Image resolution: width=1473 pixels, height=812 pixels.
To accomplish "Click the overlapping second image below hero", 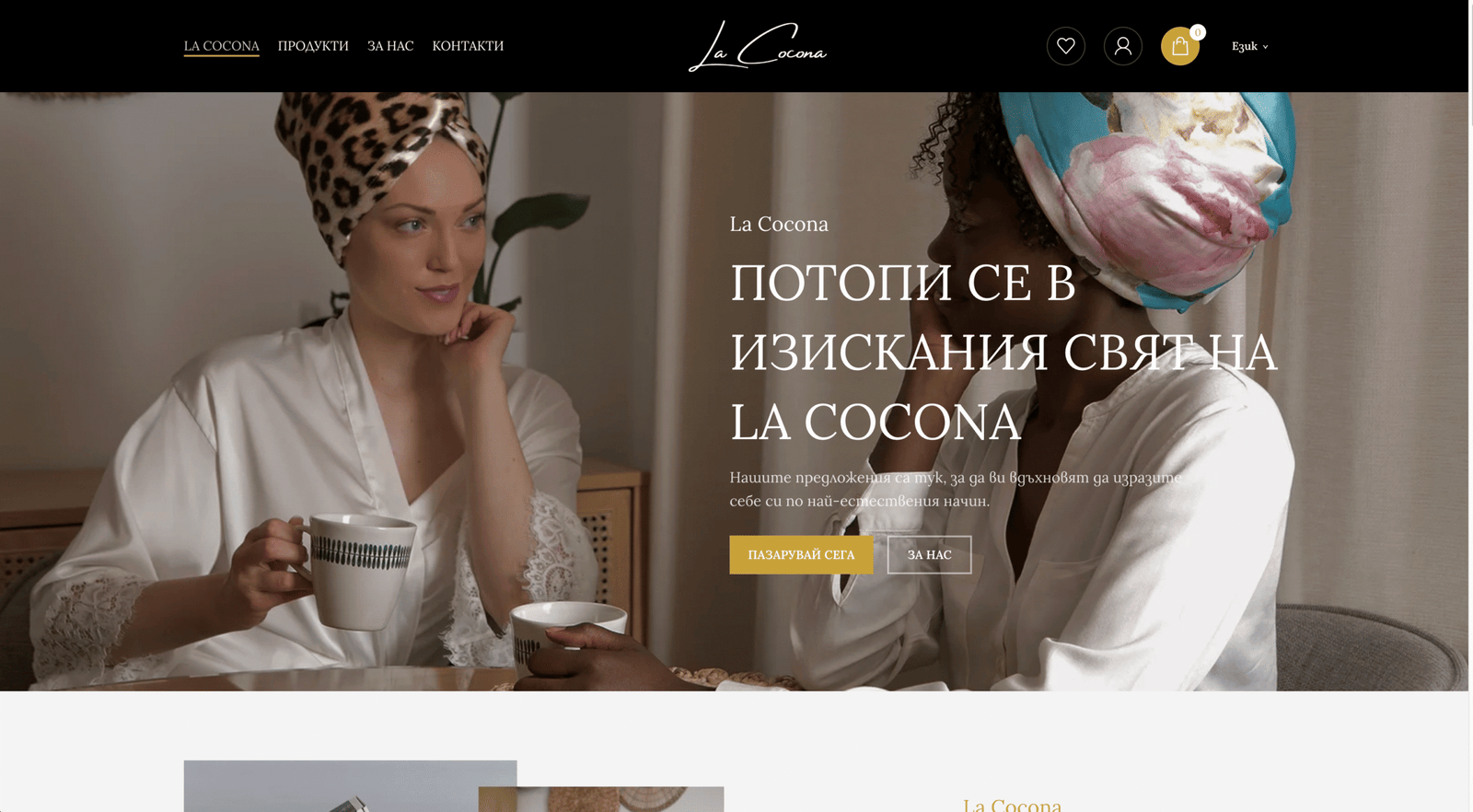I will click(x=601, y=799).
